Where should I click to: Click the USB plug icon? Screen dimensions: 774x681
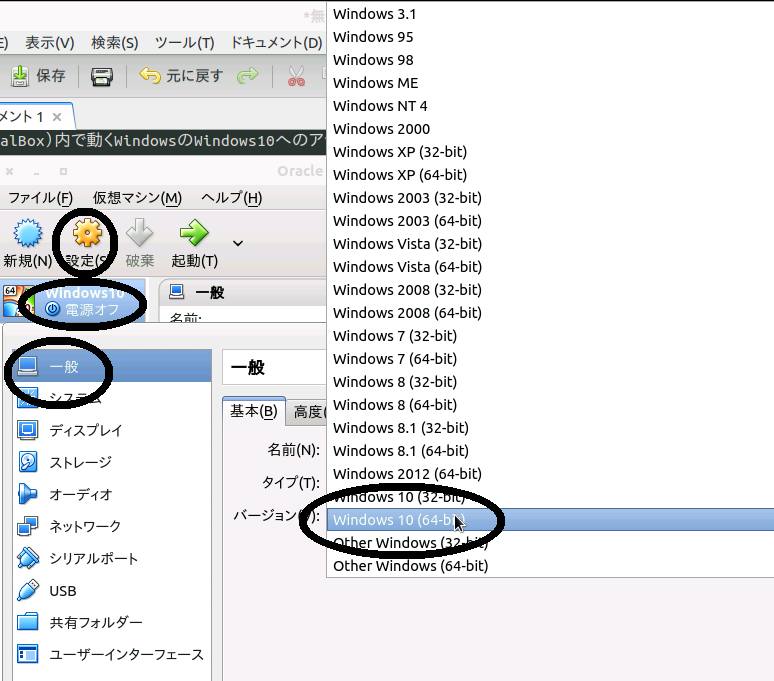tap(28, 590)
